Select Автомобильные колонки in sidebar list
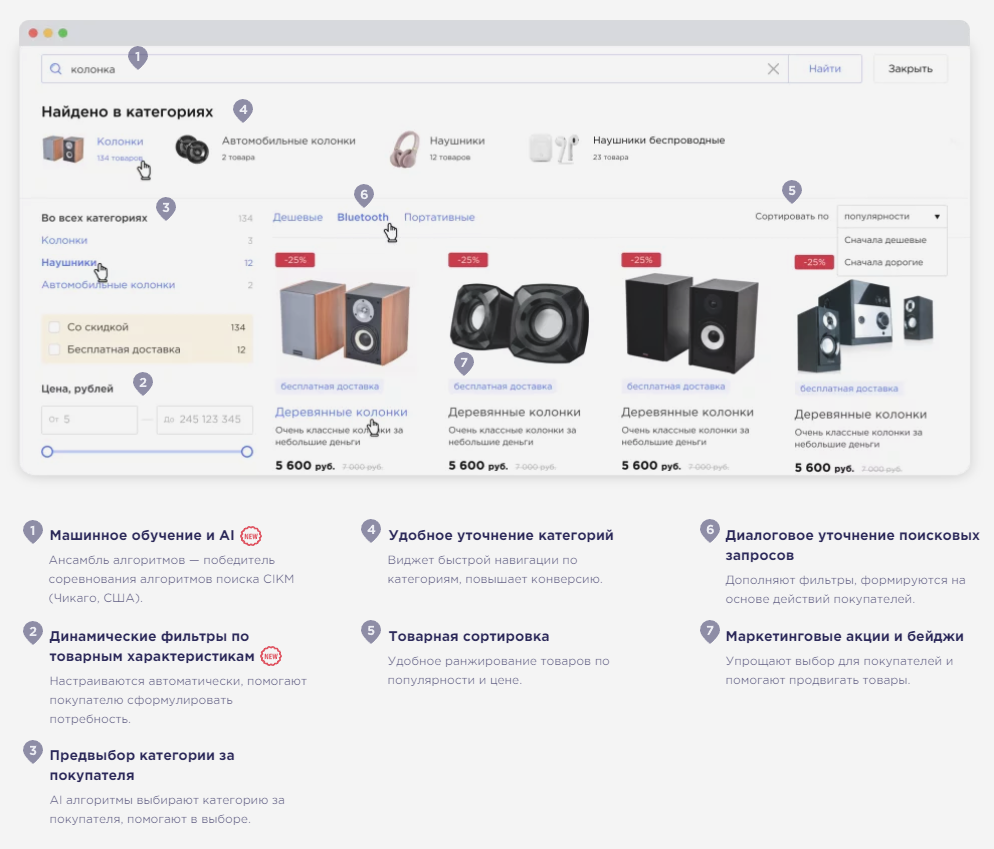 tap(108, 285)
